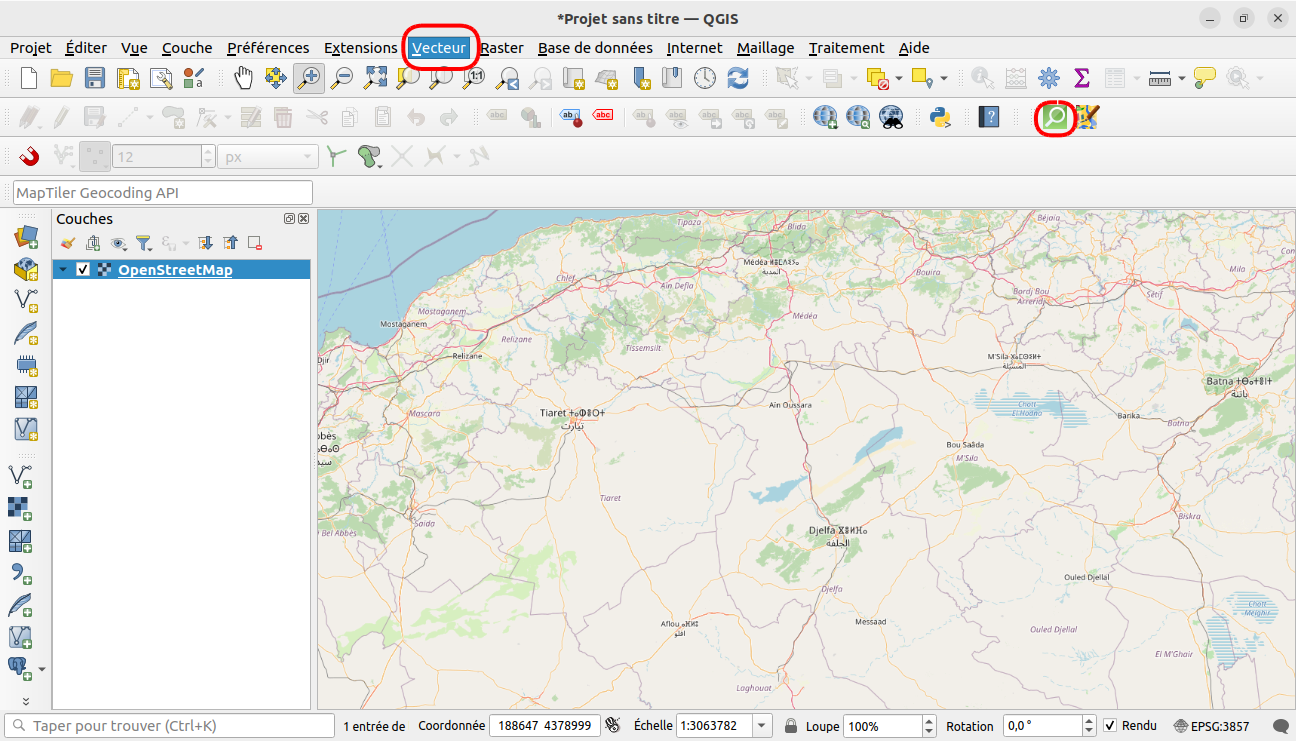Expand the PostGIS layer button dropdown arrow

coord(42,668)
